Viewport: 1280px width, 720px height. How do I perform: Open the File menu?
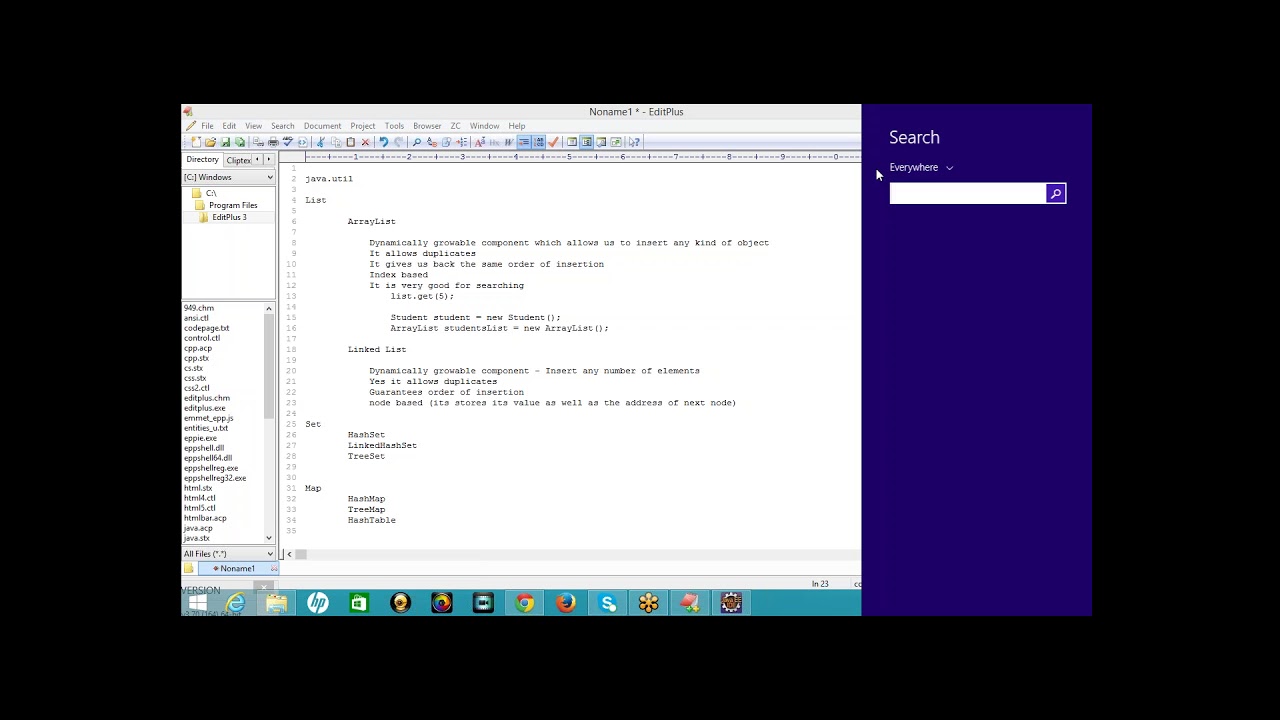point(207,126)
